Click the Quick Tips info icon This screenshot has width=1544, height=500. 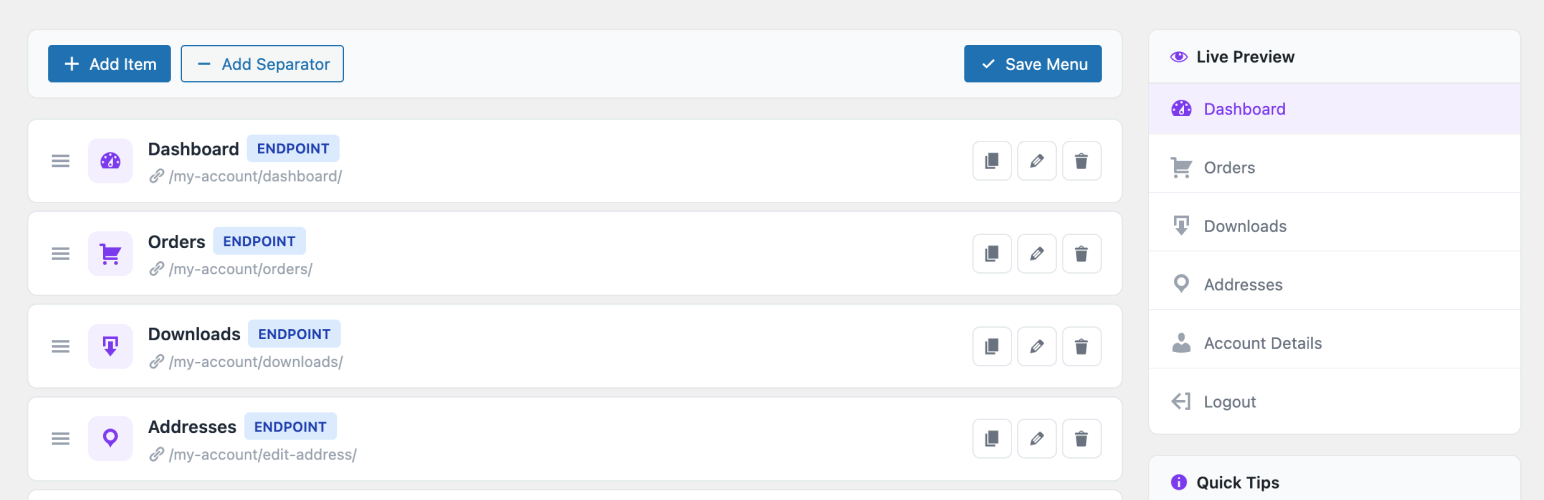pyautogui.click(x=1178, y=483)
